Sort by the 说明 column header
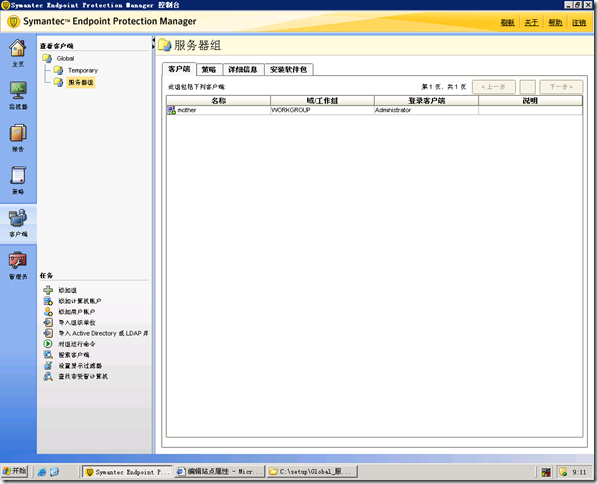 click(x=530, y=101)
